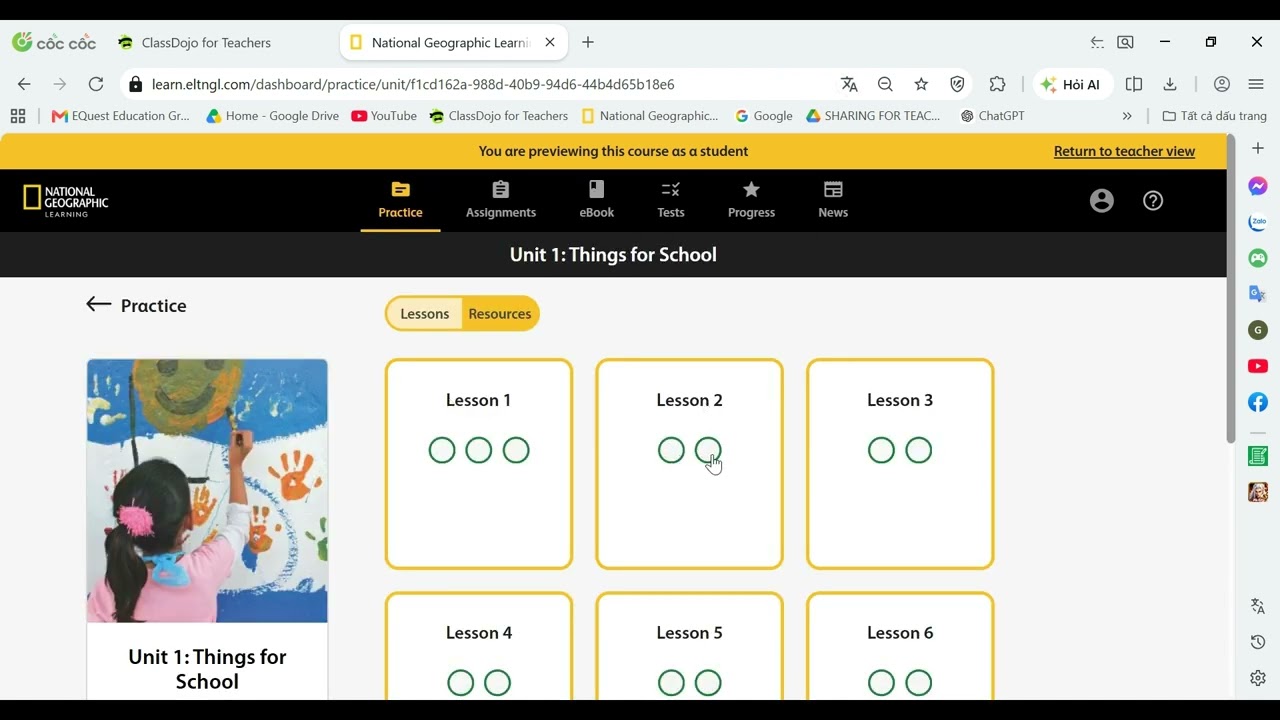Click the zoom out magnifier icon
Image resolution: width=1280 pixels, height=720 pixels.
point(885,84)
